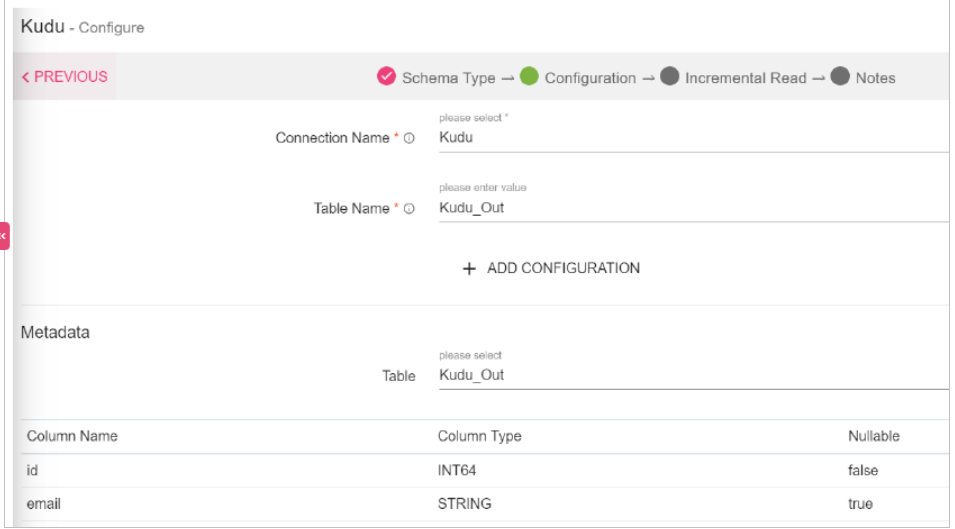955x529 pixels.
Task: Click the green Configuration step circle
Action: click(529, 76)
